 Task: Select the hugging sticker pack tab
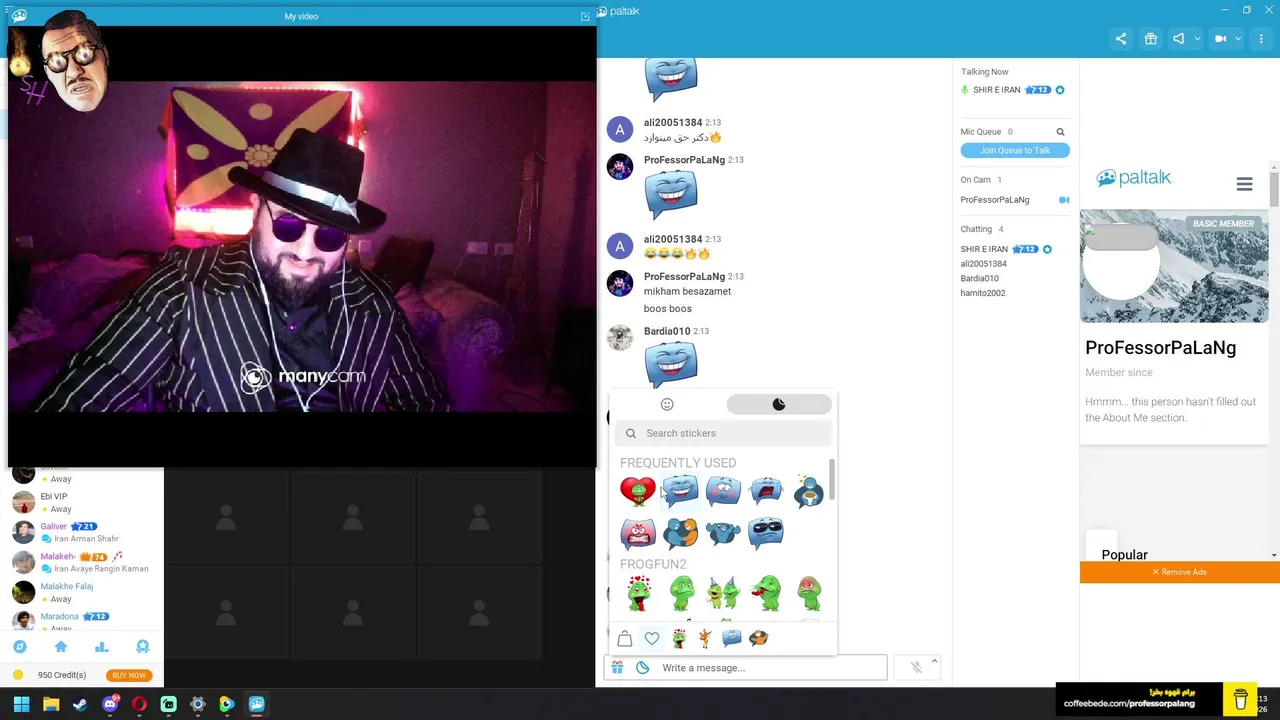(759, 638)
